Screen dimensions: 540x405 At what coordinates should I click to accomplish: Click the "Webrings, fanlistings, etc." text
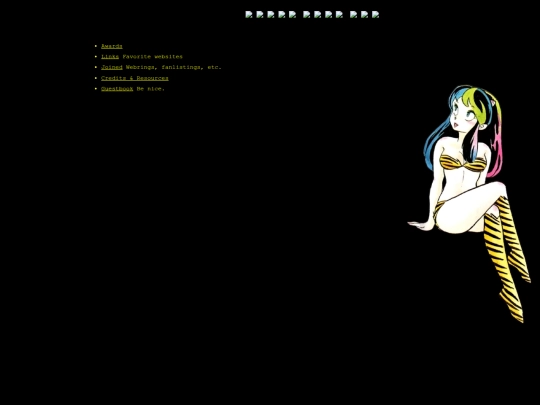(x=174, y=68)
